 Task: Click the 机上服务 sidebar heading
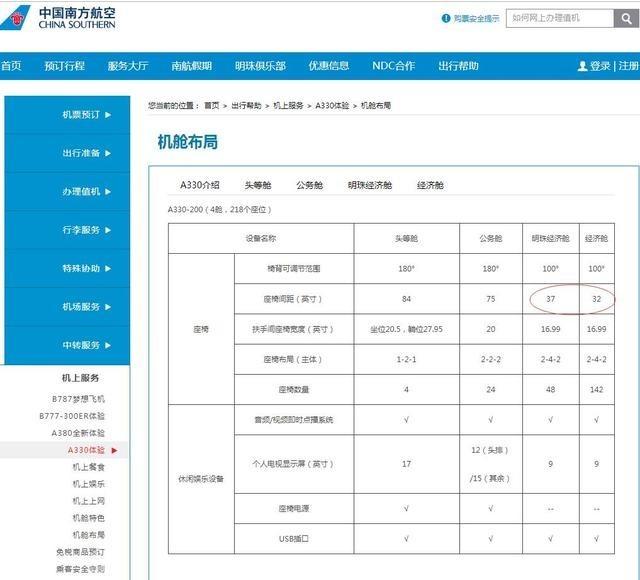(x=80, y=378)
